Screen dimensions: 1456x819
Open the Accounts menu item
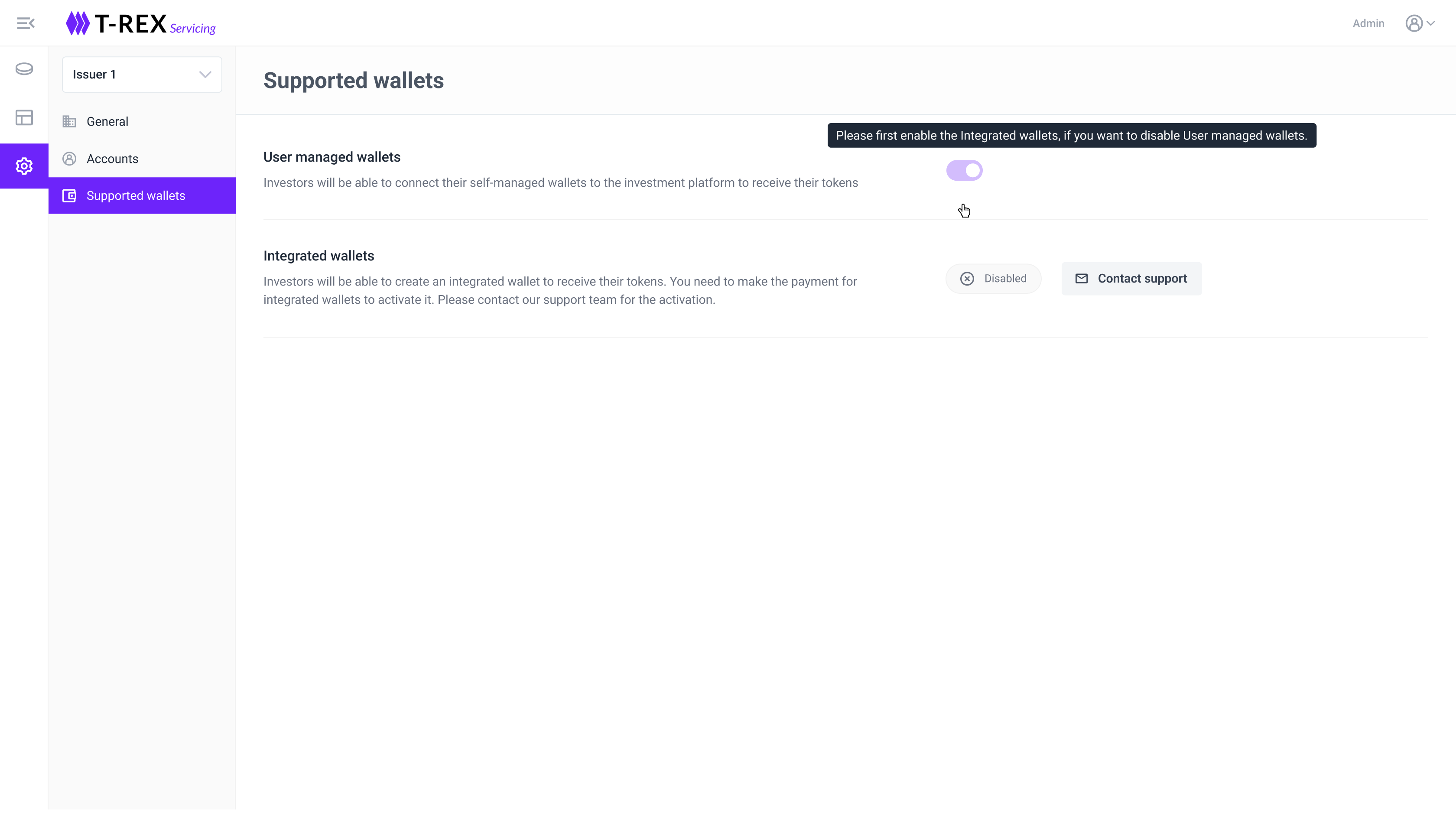point(113,159)
